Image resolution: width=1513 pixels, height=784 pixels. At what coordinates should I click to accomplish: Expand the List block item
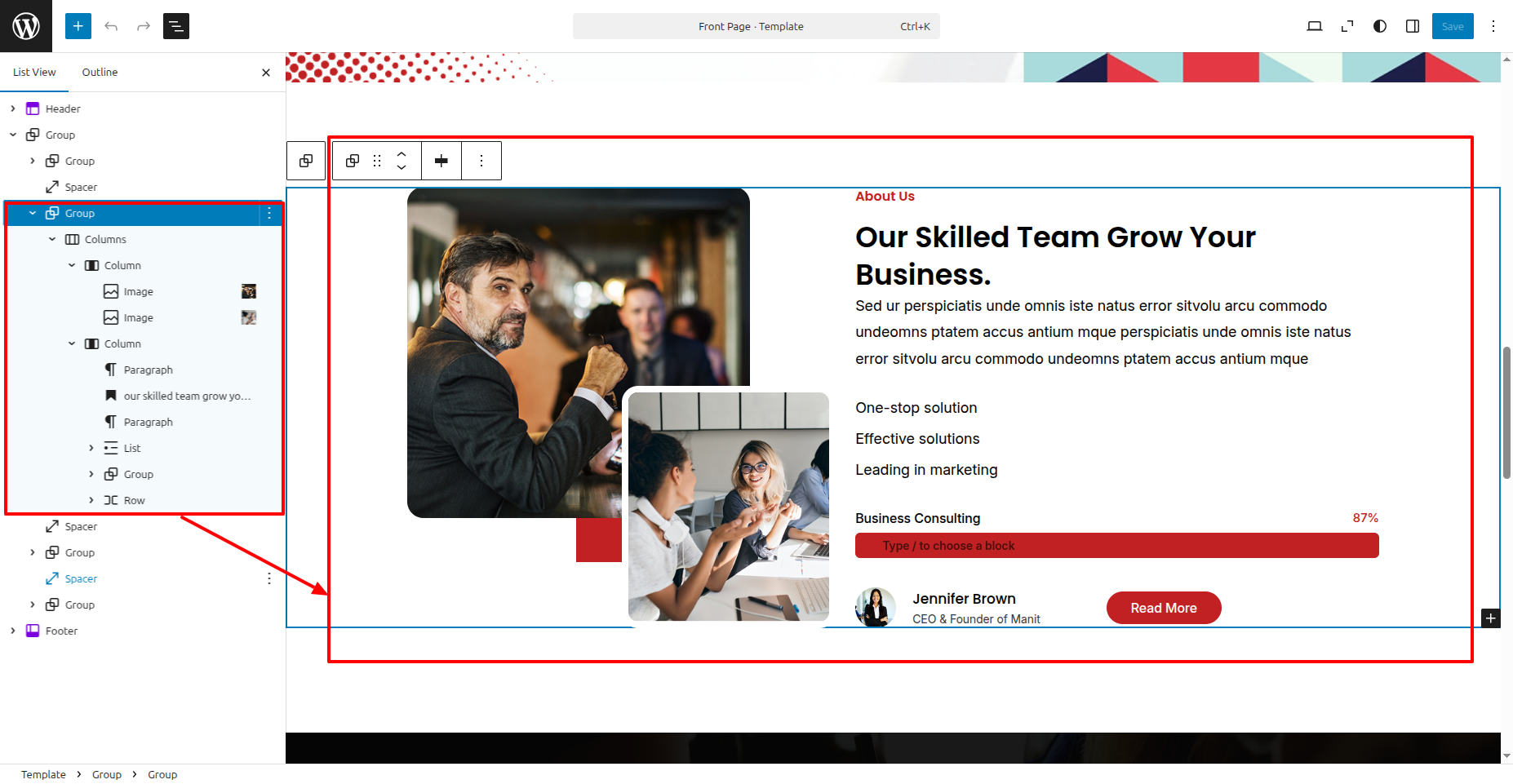pos(91,448)
